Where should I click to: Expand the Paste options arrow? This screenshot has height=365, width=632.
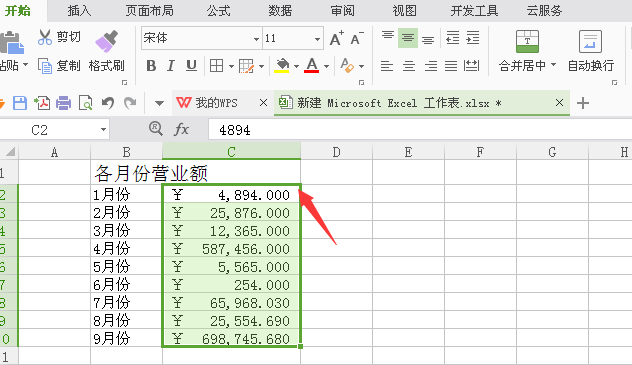(x=26, y=65)
